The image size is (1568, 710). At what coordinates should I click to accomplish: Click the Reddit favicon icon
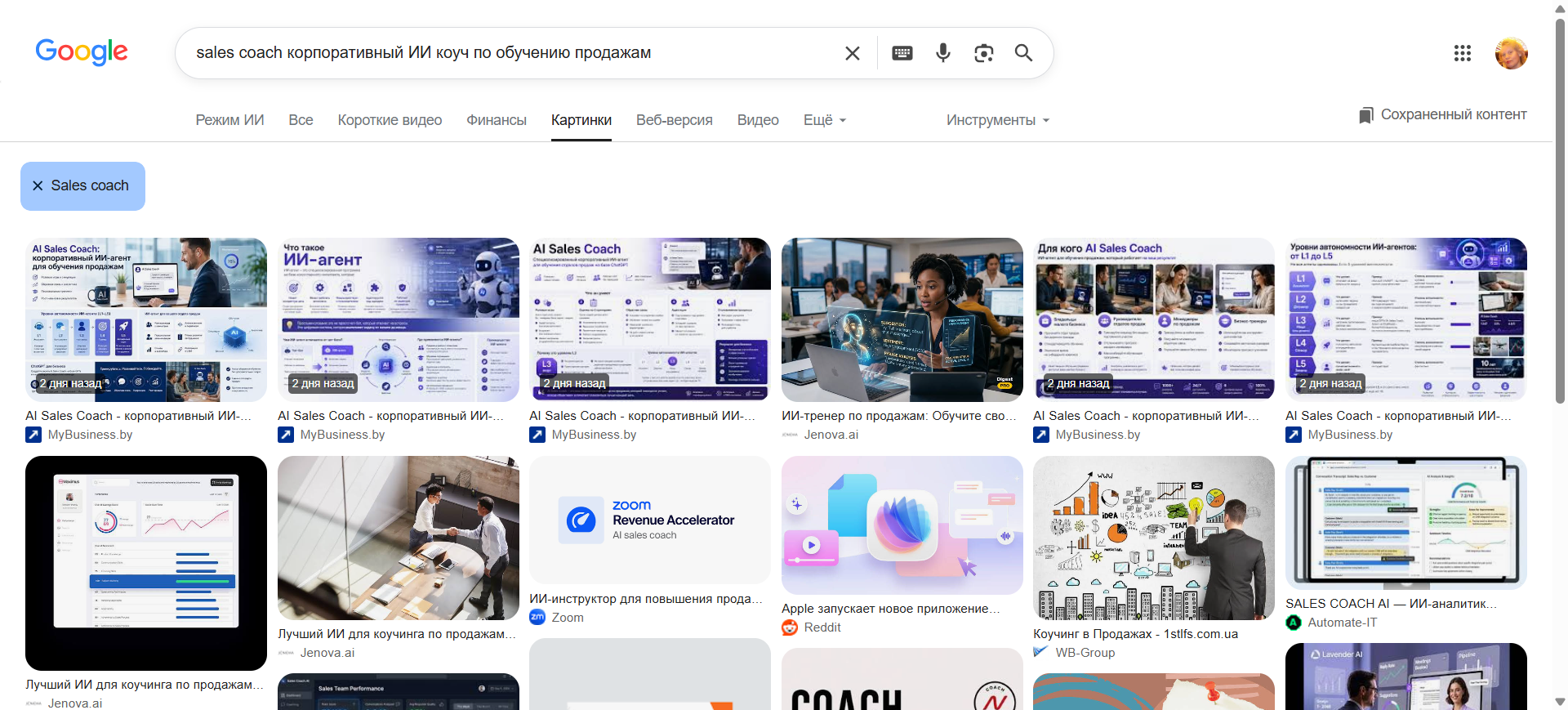[790, 627]
